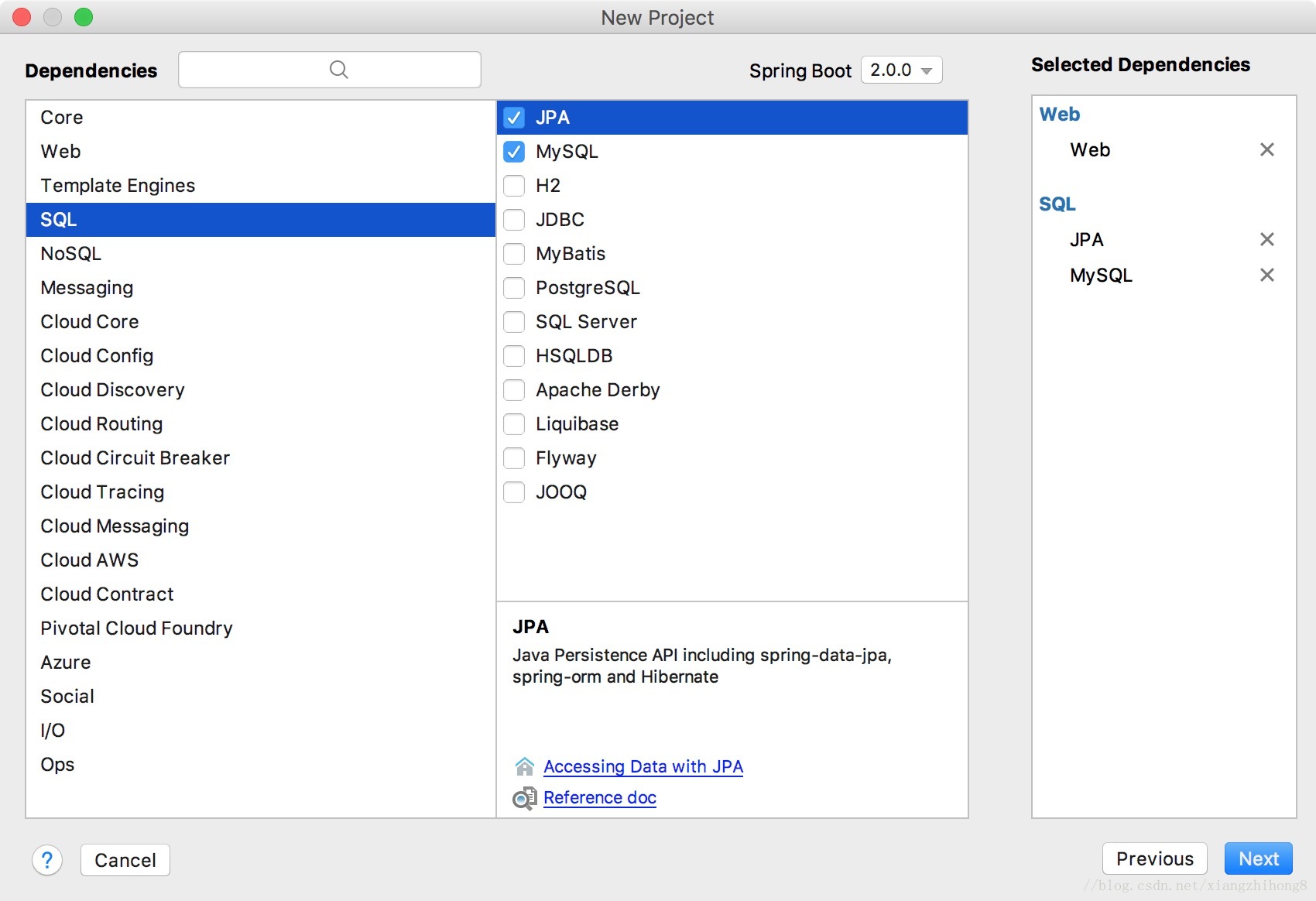Enable the H2 checkbox
The image size is (1316, 901).
coord(514,186)
